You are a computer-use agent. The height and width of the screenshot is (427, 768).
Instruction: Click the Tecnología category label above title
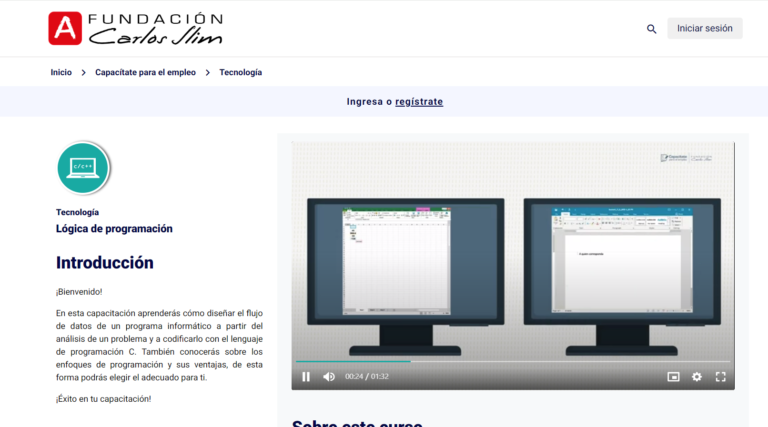coord(77,212)
